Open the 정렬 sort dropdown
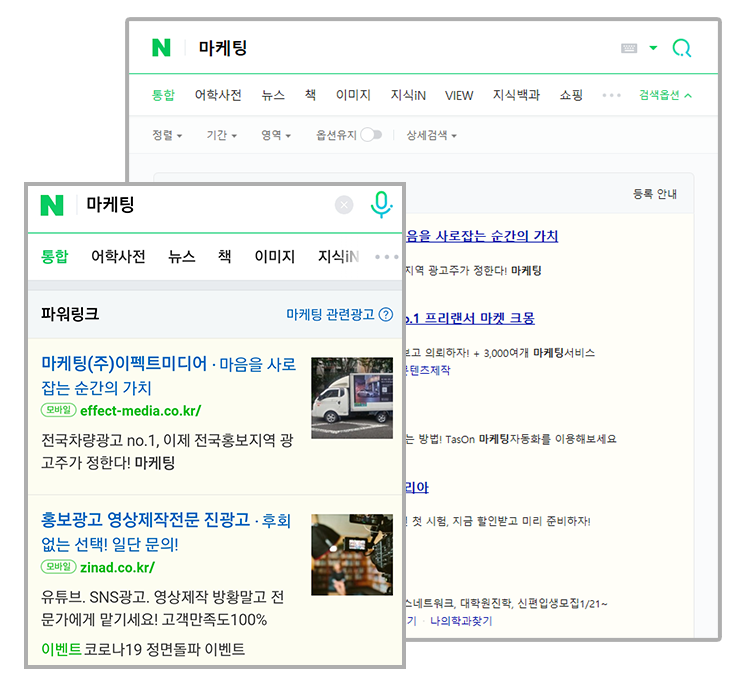 tap(167, 135)
